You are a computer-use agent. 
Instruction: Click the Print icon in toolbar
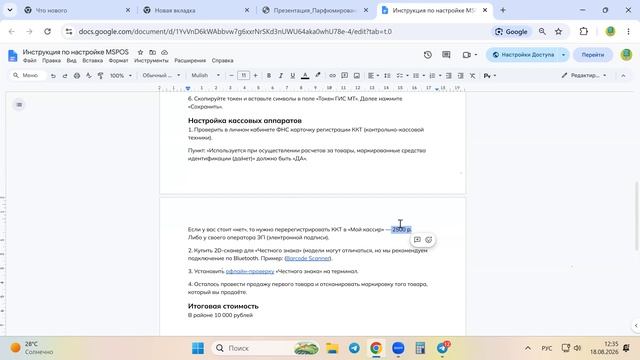point(77,76)
